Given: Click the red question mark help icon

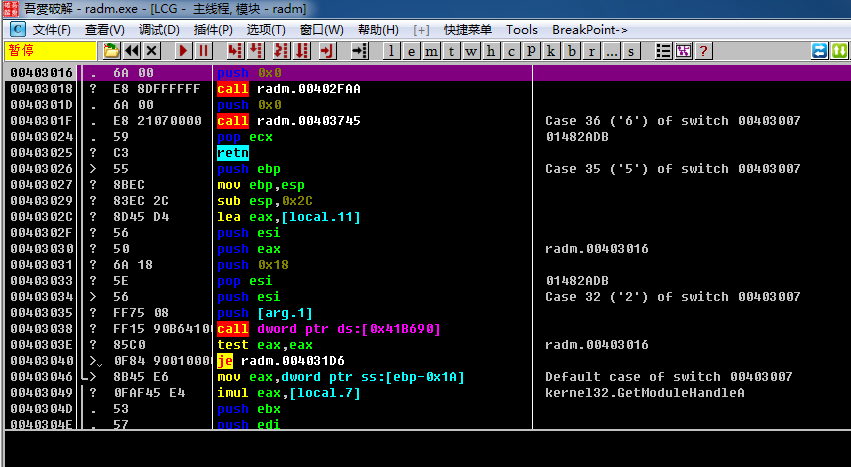Looking at the screenshot, I should coord(703,51).
